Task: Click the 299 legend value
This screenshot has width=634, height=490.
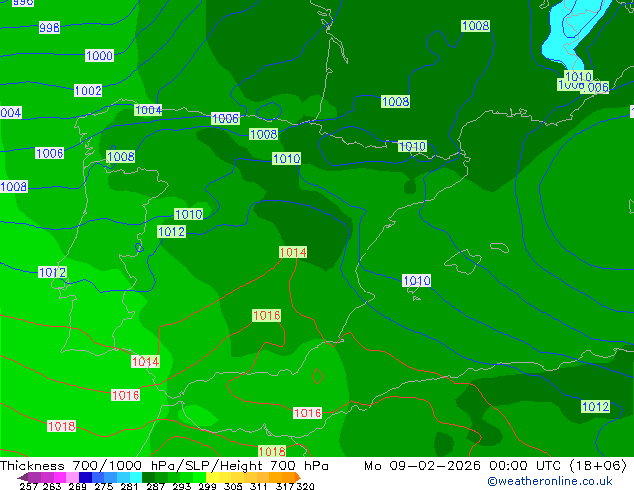Action: tap(207, 486)
